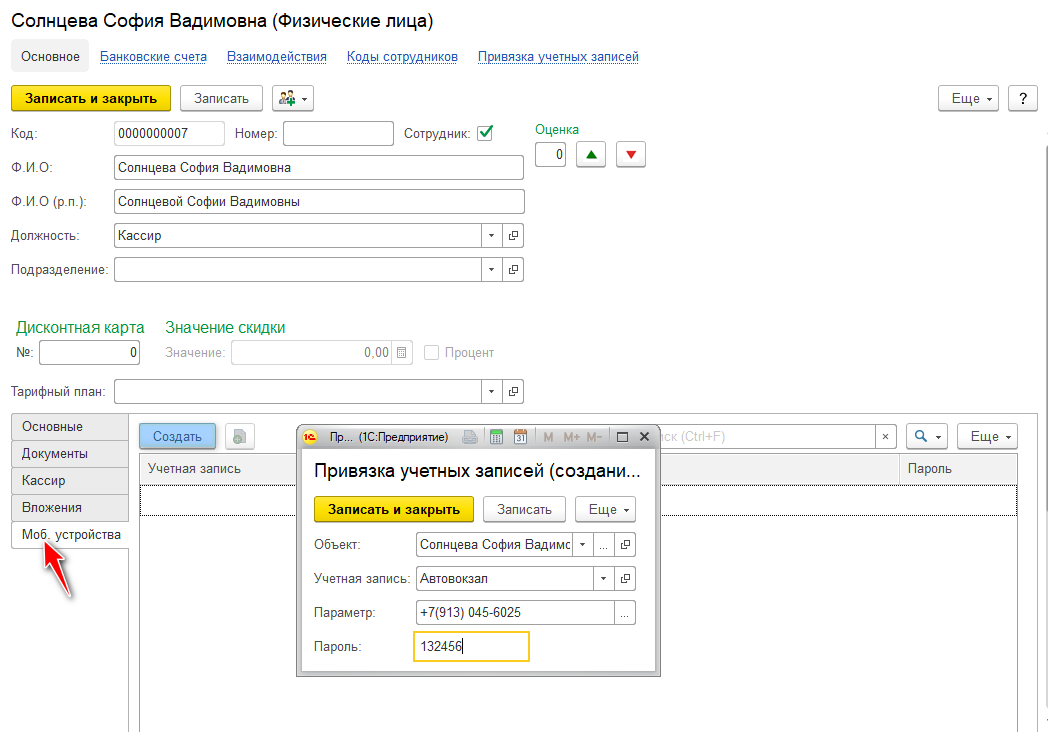Open the Учетная запись dropdown in the dialog
Image resolution: width=1048 pixels, height=736 pixels.
pos(603,578)
